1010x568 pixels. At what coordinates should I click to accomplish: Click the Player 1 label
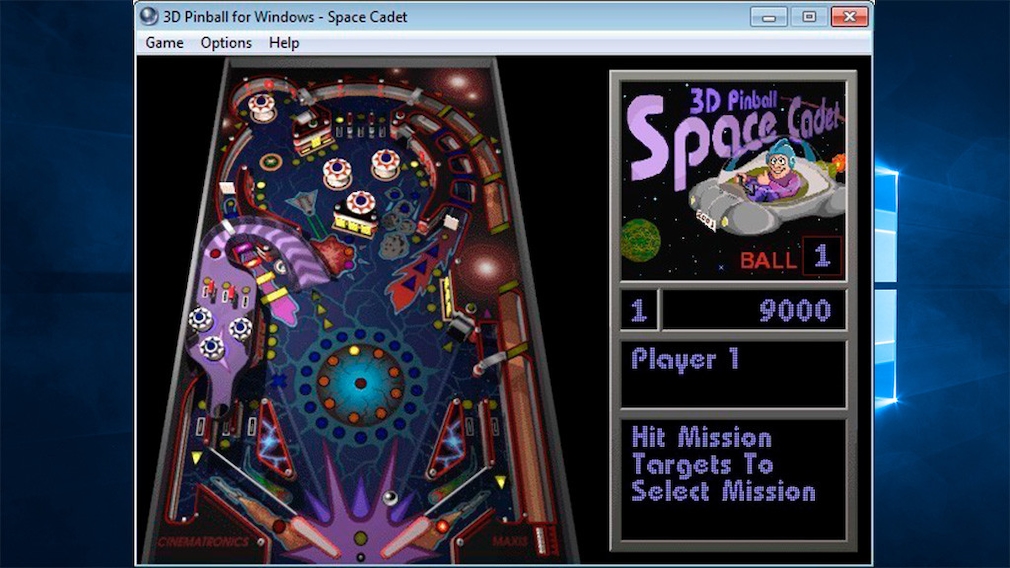685,359
